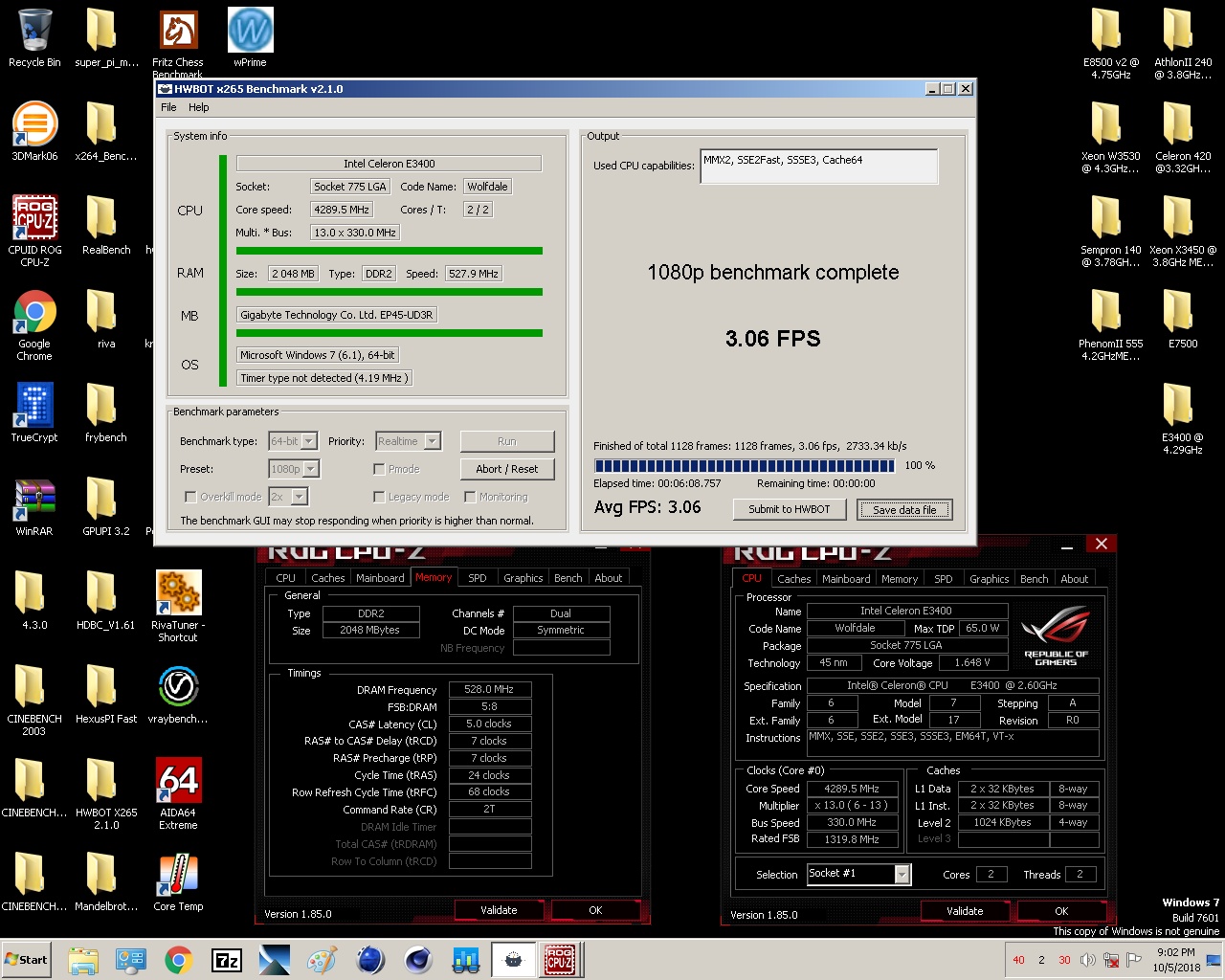Open AIDA64 Extreme desktop icon
Screen dimensions: 1225x980
178,793
